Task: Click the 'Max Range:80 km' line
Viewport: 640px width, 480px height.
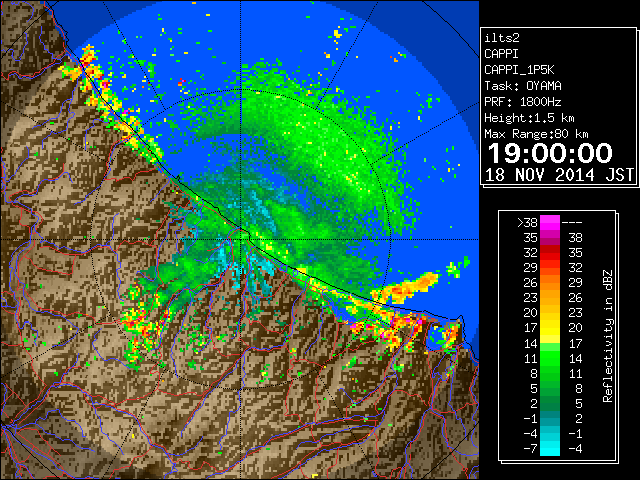Action: click(536, 134)
